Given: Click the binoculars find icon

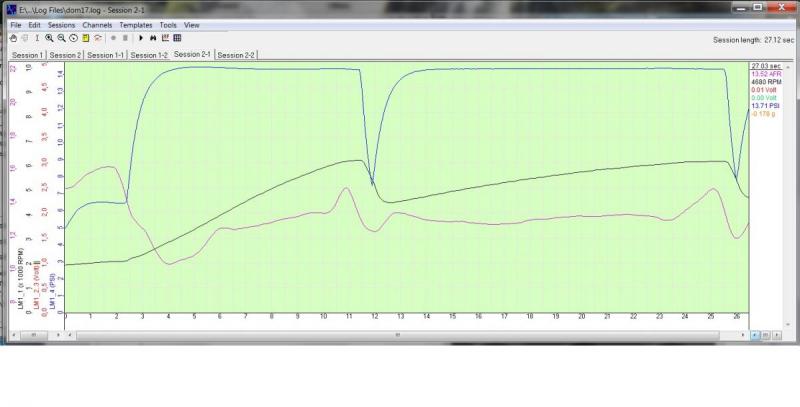Looking at the screenshot, I should click(x=153, y=38).
